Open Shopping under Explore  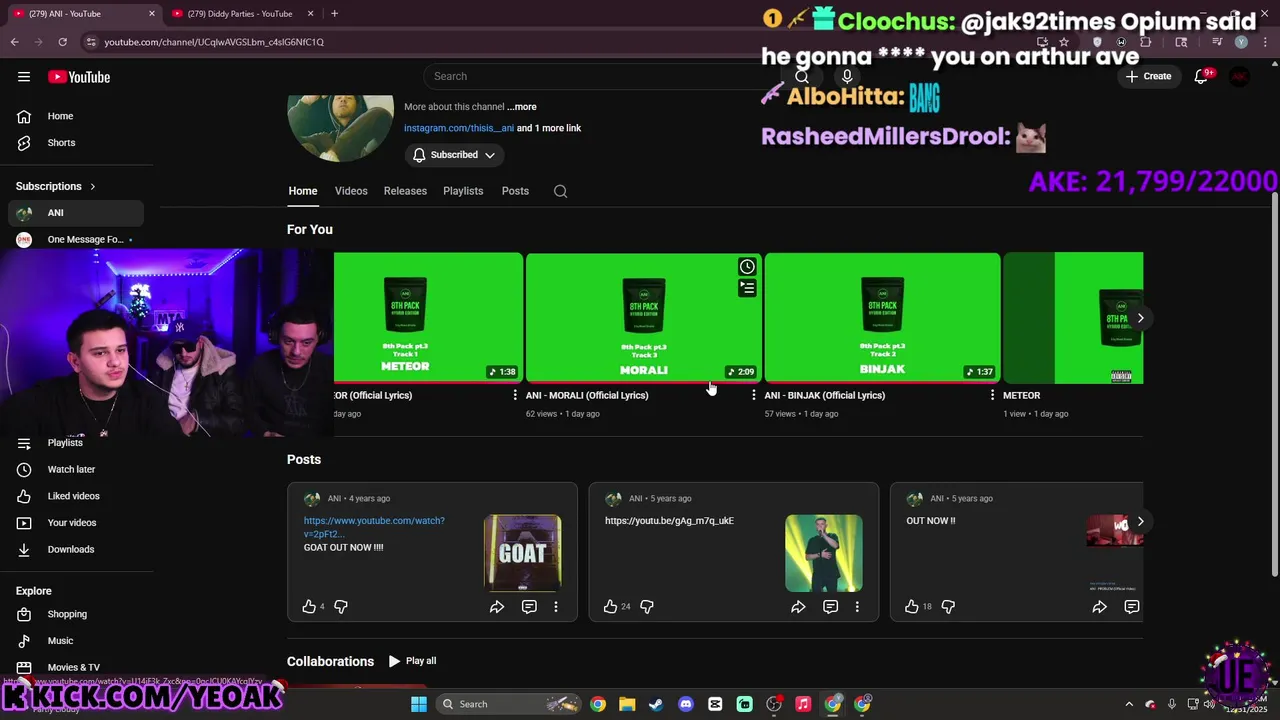[76, 614]
